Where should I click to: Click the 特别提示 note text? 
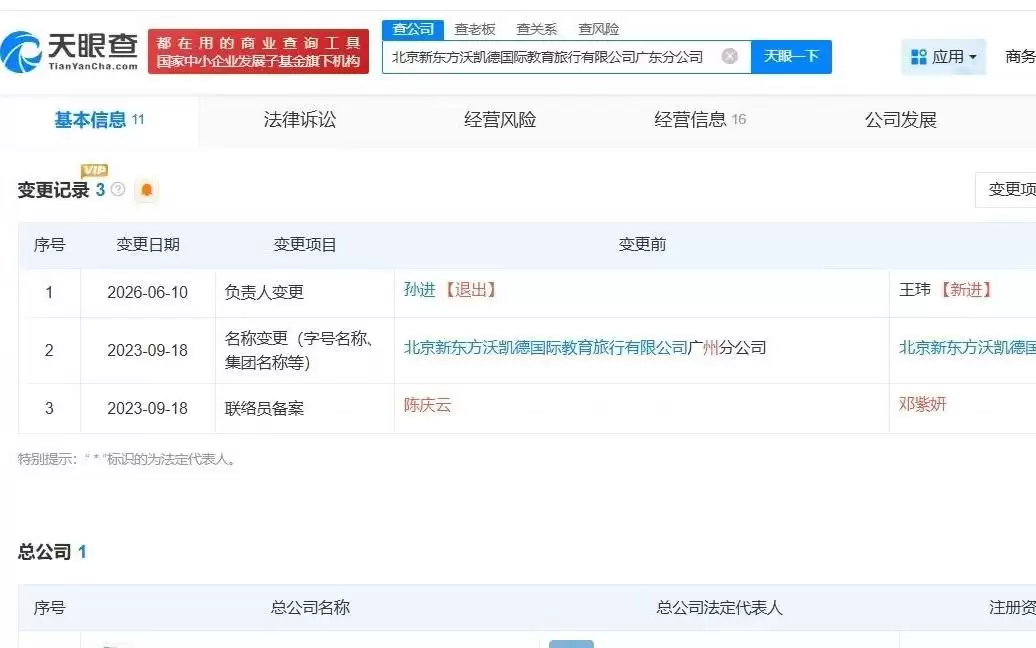(126, 459)
